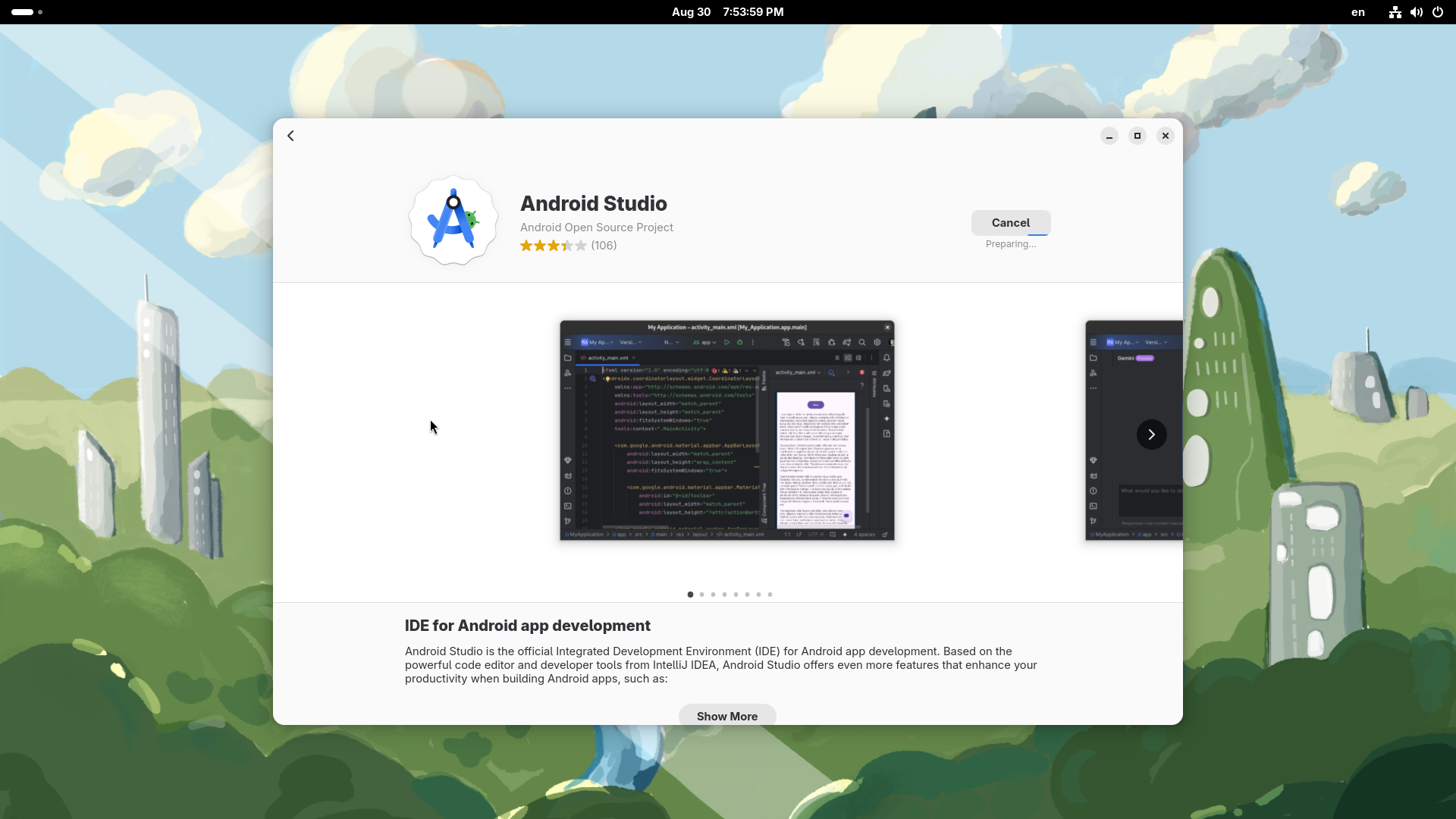Click the Android Open Source Project developer name
The width and height of the screenshot is (1456, 819).
click(x=596, y=227)
